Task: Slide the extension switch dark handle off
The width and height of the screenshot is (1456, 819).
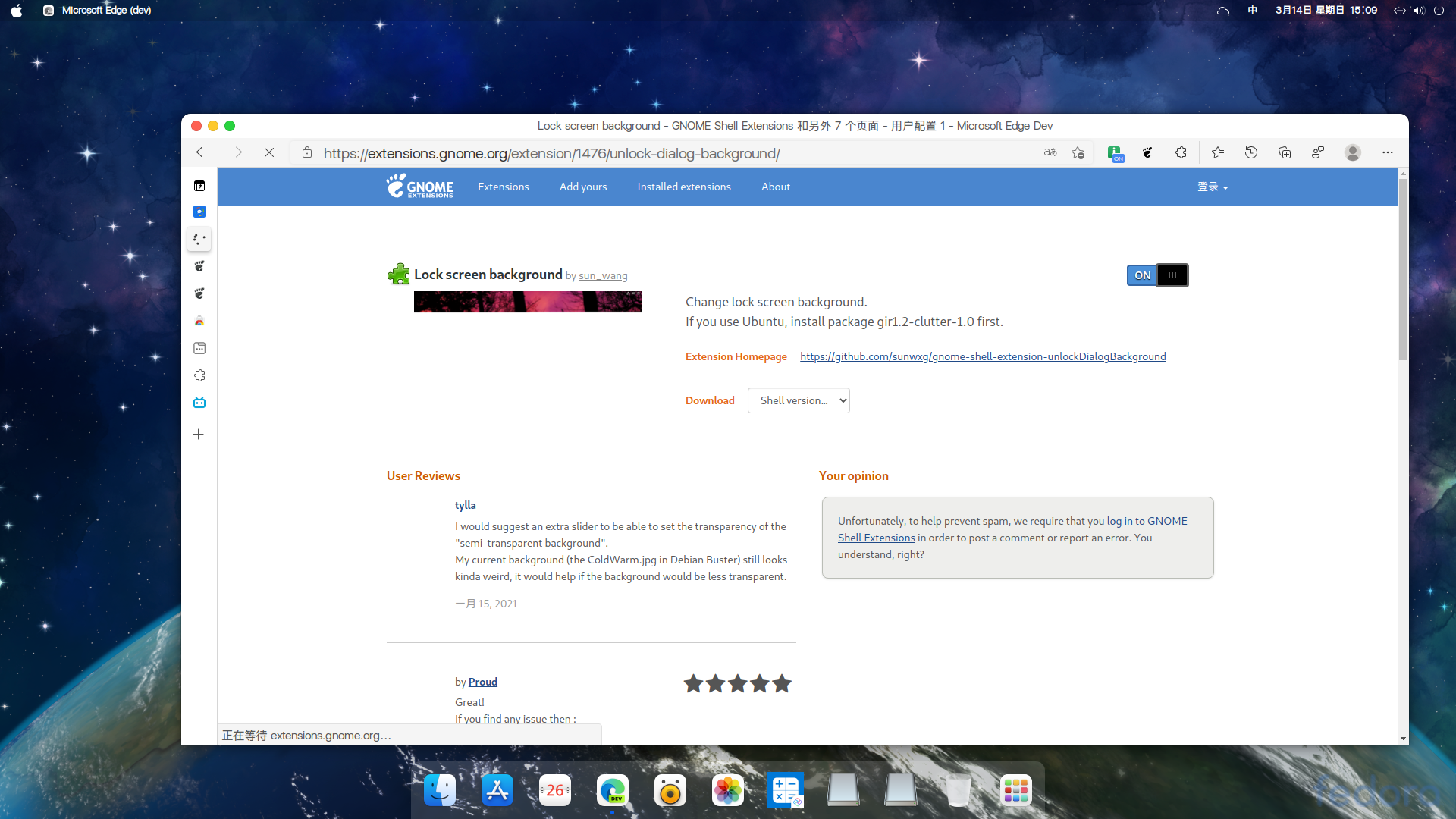Action: [1172, 275]
